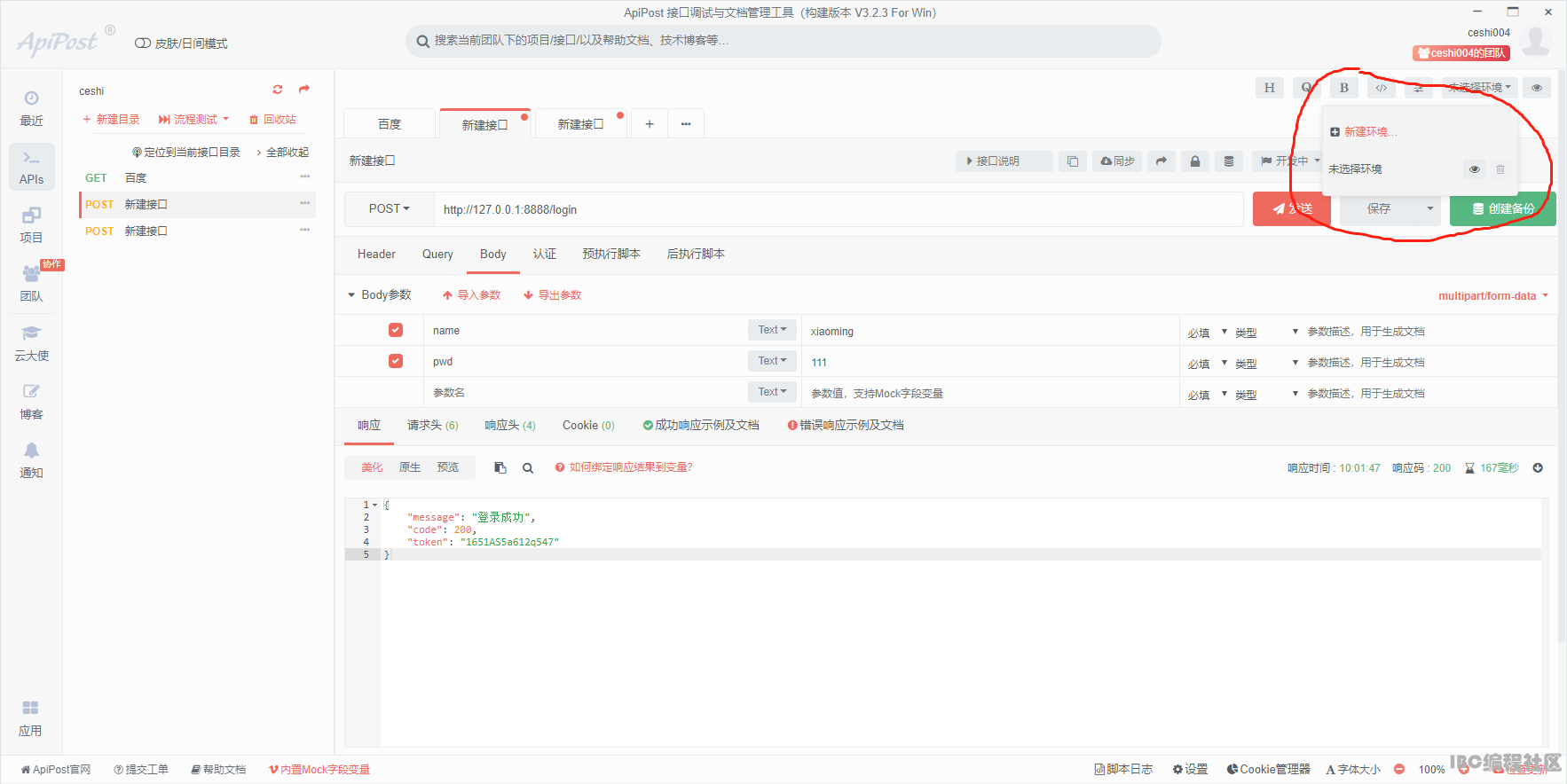This screenshot has width=1567, height=784.
Task: Toggle 皮肤/日间模式 skin mode
Action: [x=181, y=43]
